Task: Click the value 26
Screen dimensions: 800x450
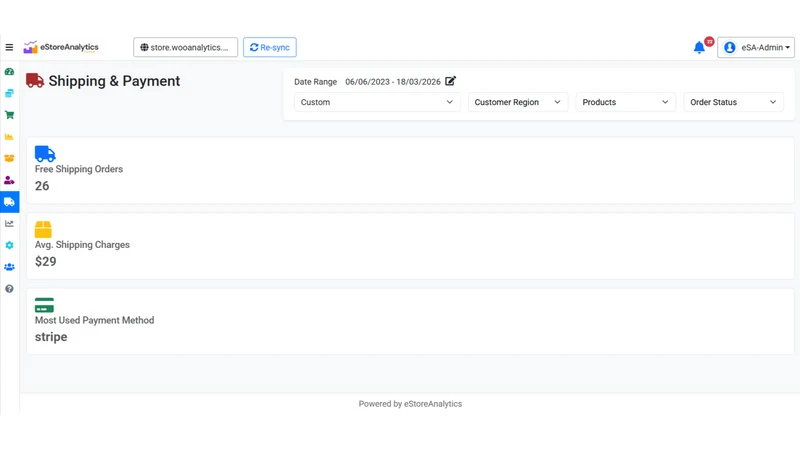Action: (x=42, y=186)
